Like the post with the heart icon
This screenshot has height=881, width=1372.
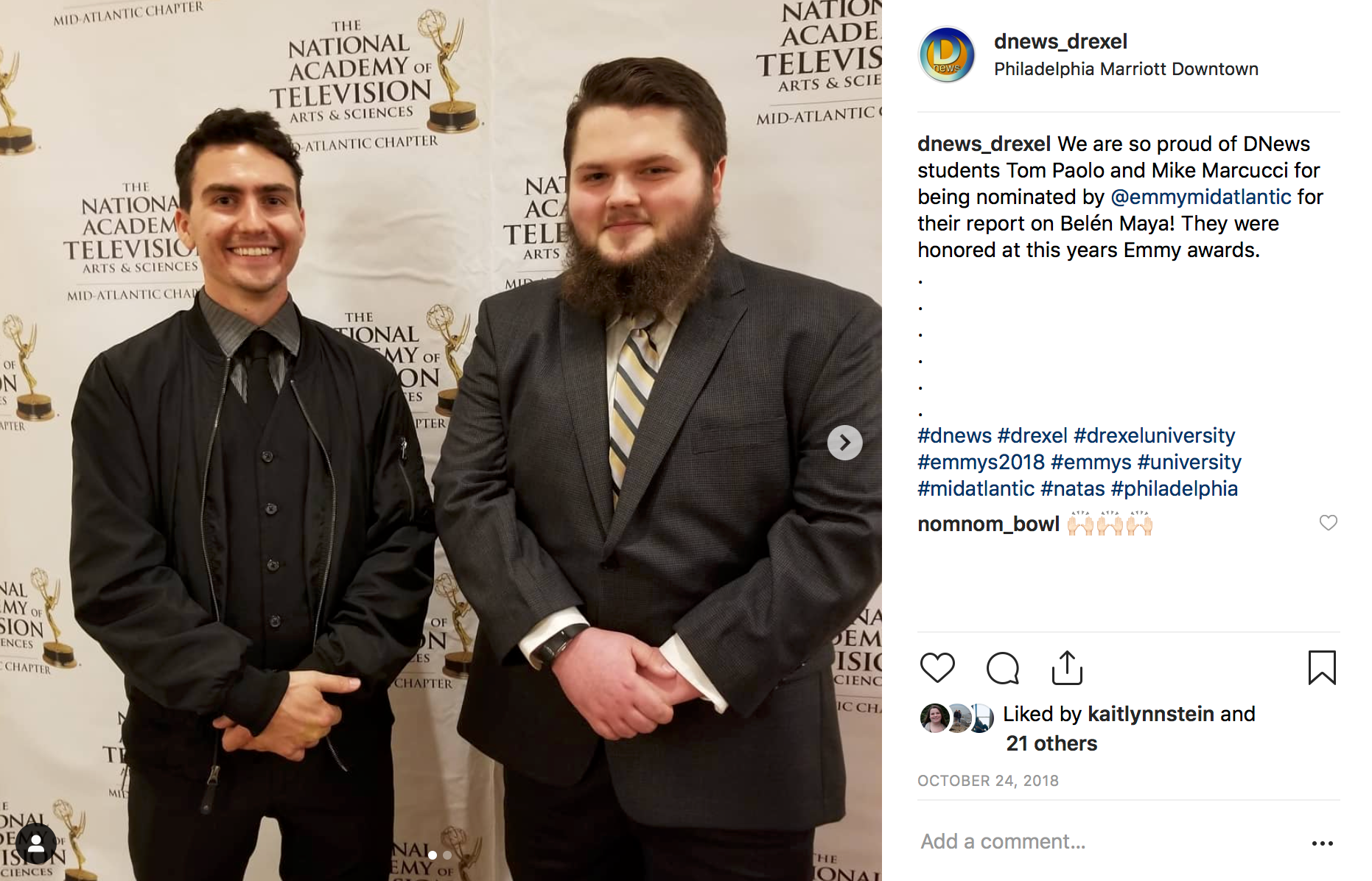click(x=937, y=667)
